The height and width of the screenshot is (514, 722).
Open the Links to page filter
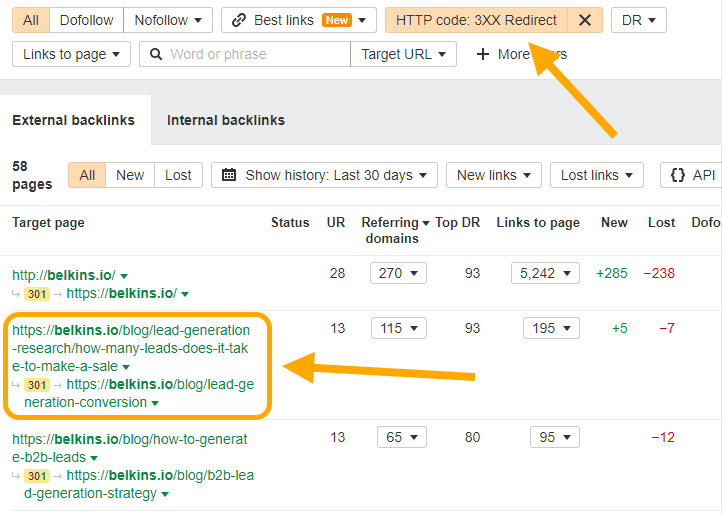71,54
